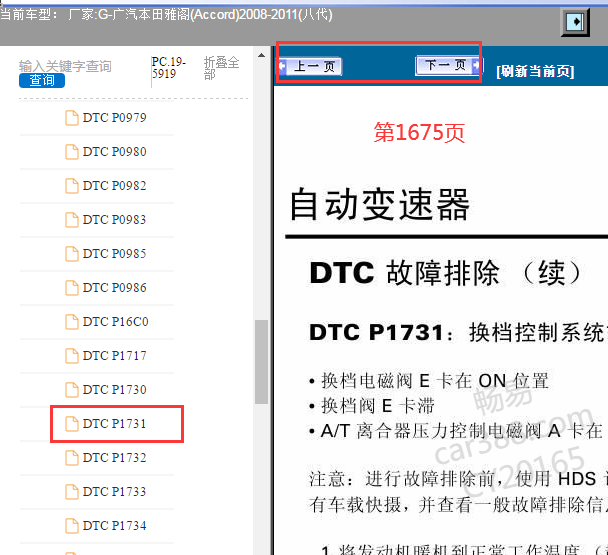Click the PC.19-5919 label
Image resolution: width=608 pixels, height=555 pixels.
pos(169,67)
